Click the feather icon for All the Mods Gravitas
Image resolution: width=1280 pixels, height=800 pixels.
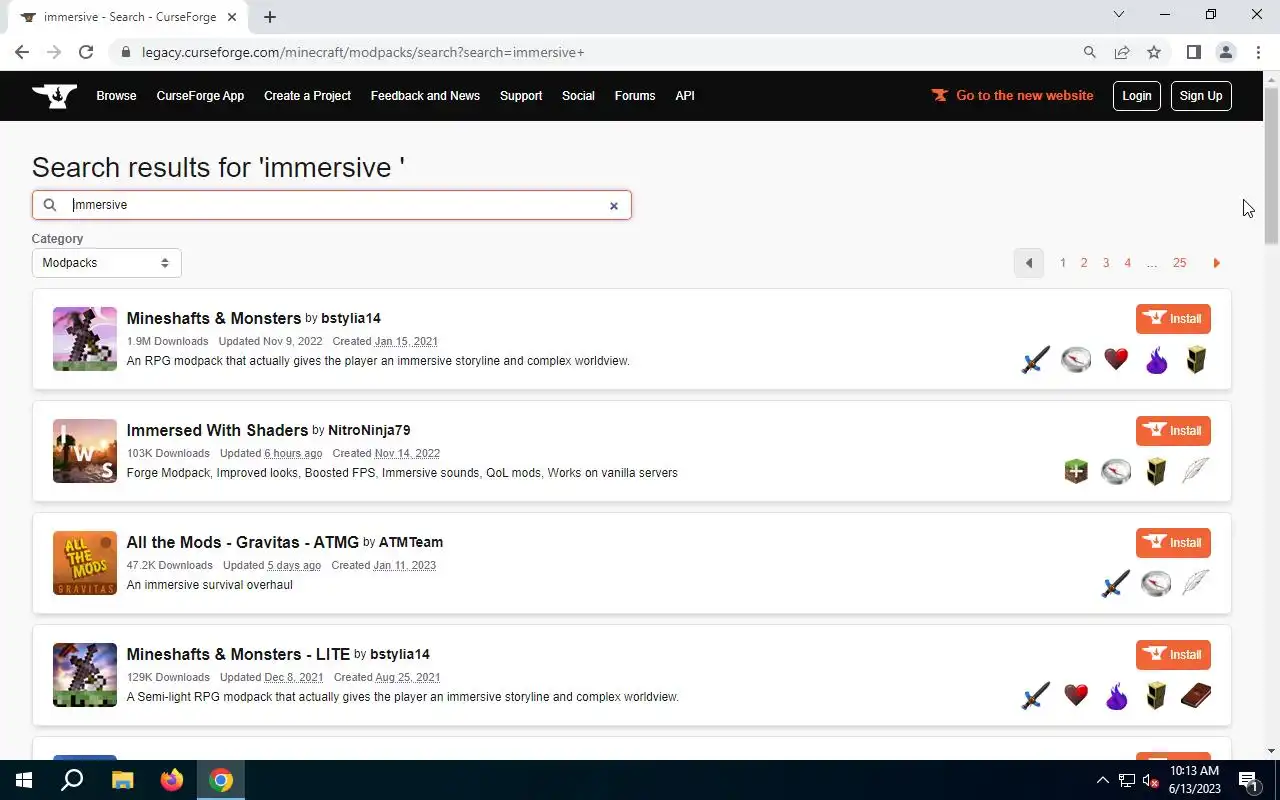pos(1196,583)
